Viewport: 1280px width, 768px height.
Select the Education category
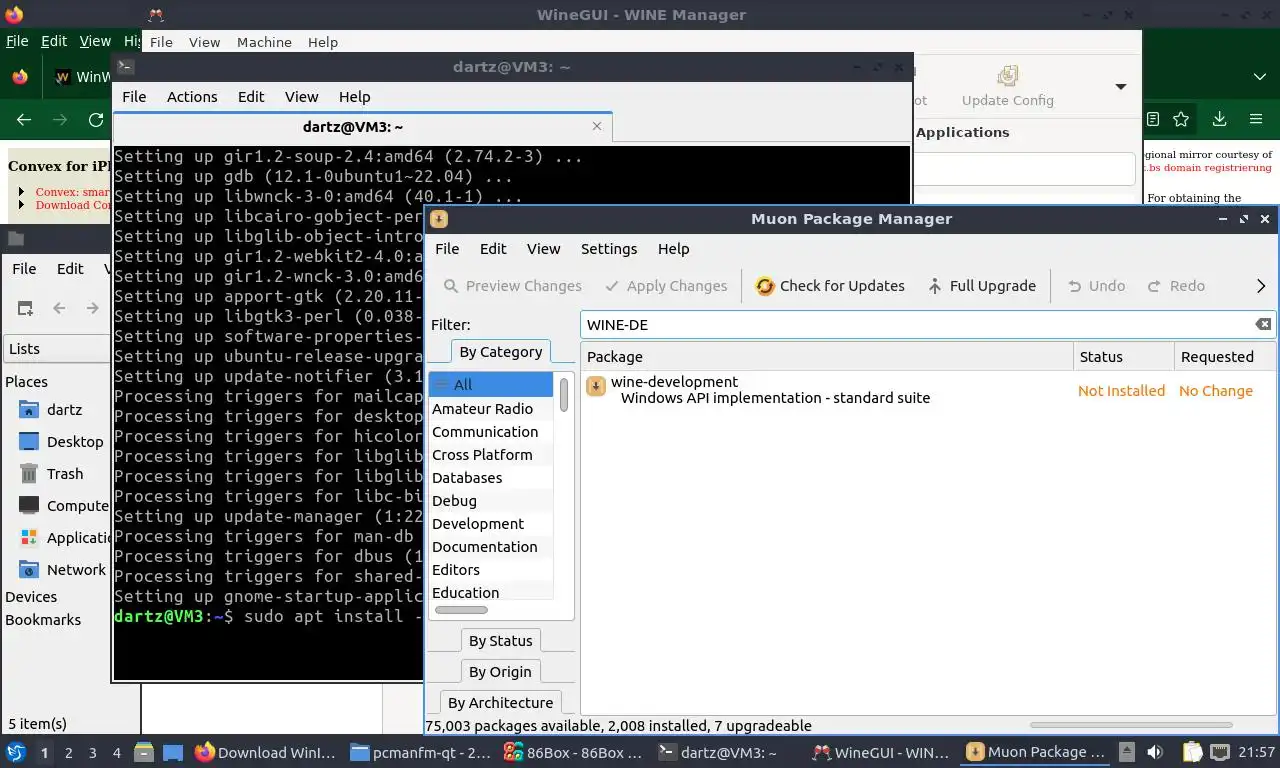coord(490,593)
